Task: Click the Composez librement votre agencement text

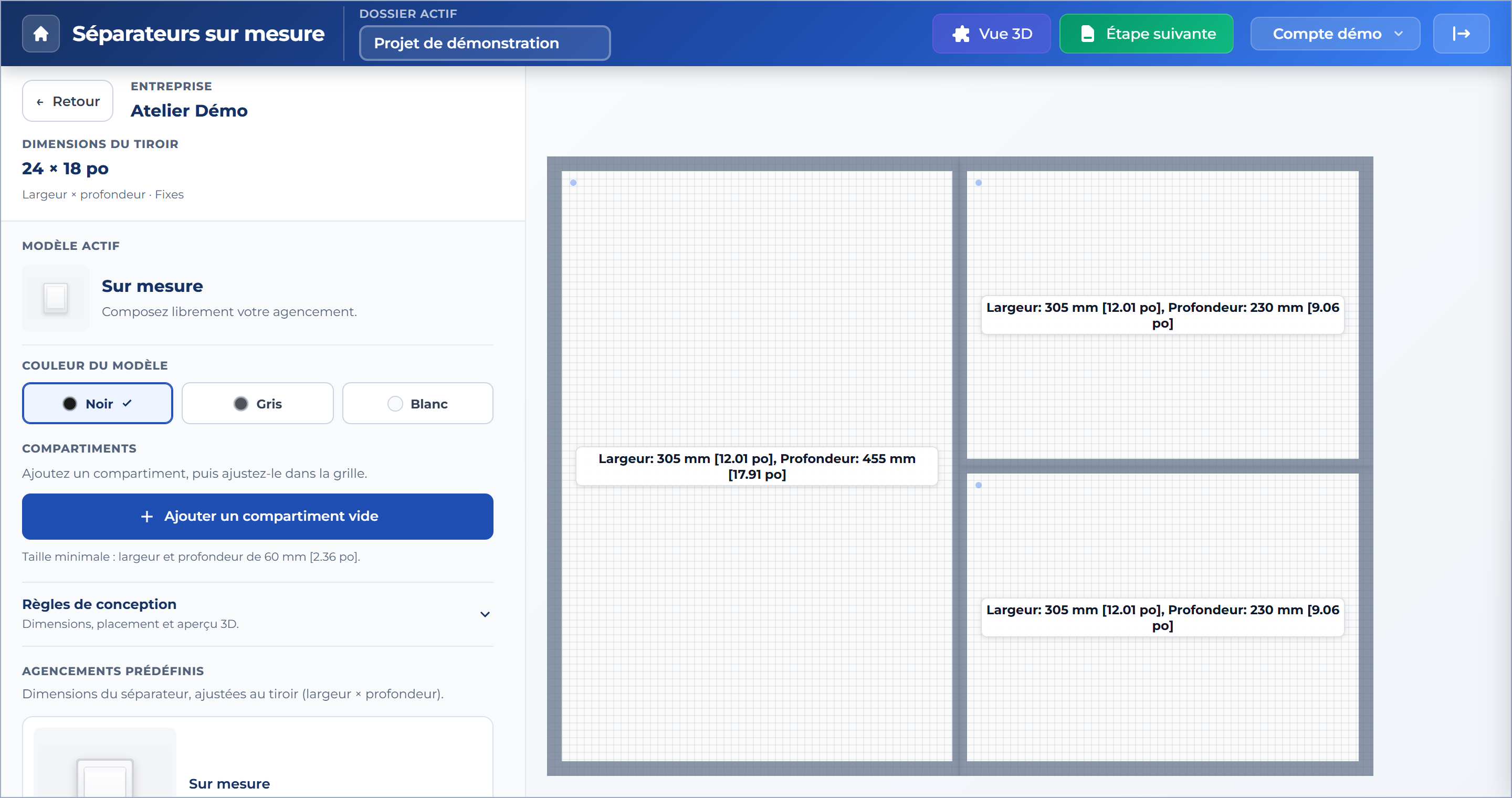Action: point(229,311)
